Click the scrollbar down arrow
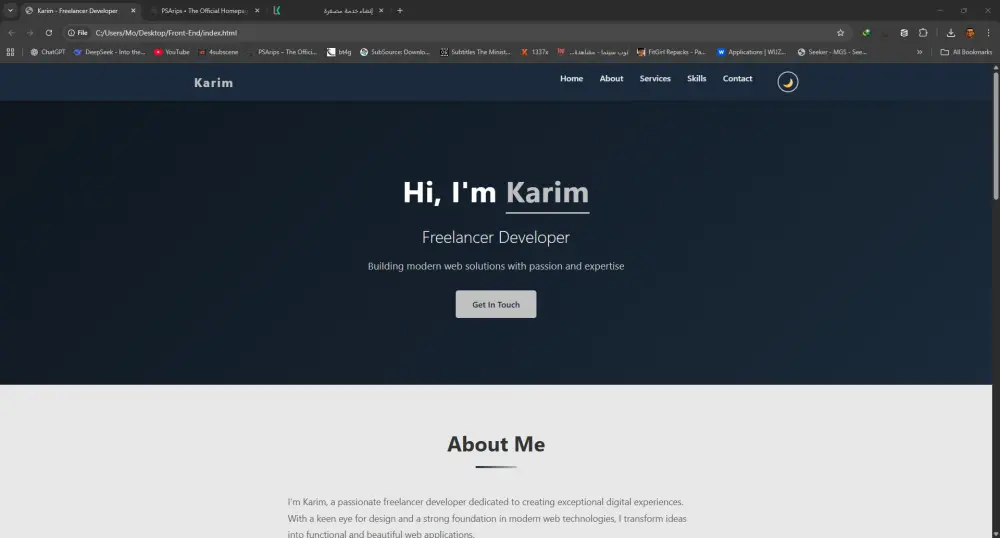The height and width of the screenshot is (538, 1000). pos(996,534)
